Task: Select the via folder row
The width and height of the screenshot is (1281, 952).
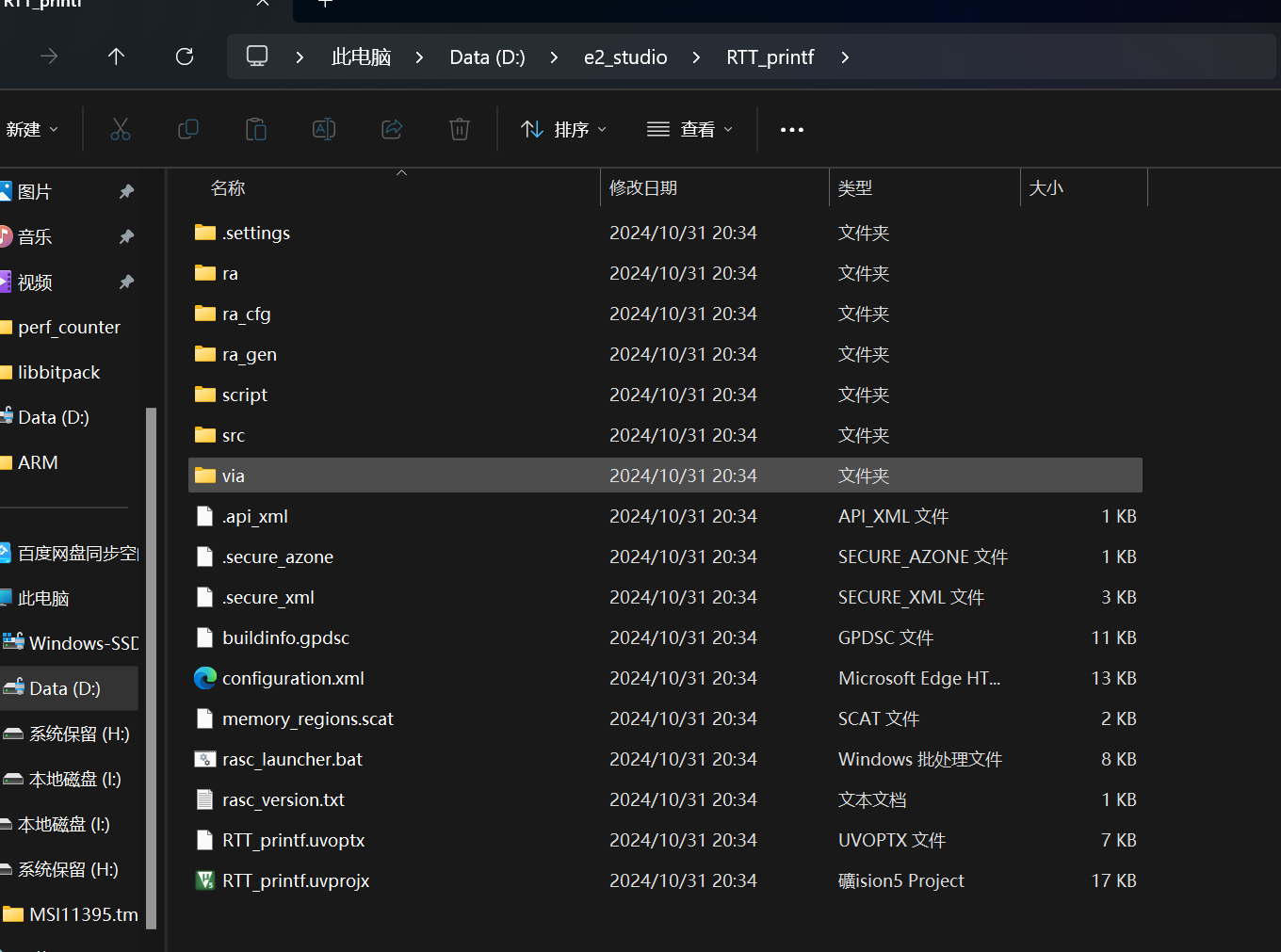Action: [665, 476]
